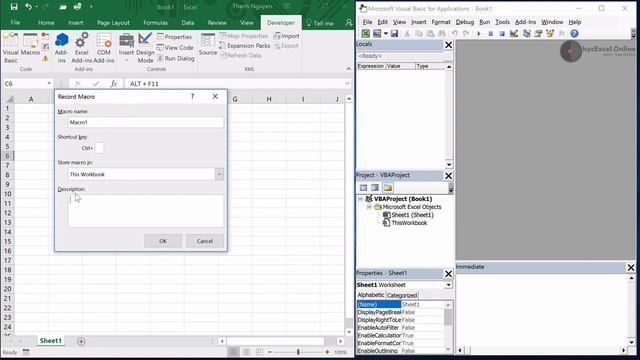This screenshot has width=640, height=360.
Task: Open Excel Add-ins manager
Action: (82, 48)
